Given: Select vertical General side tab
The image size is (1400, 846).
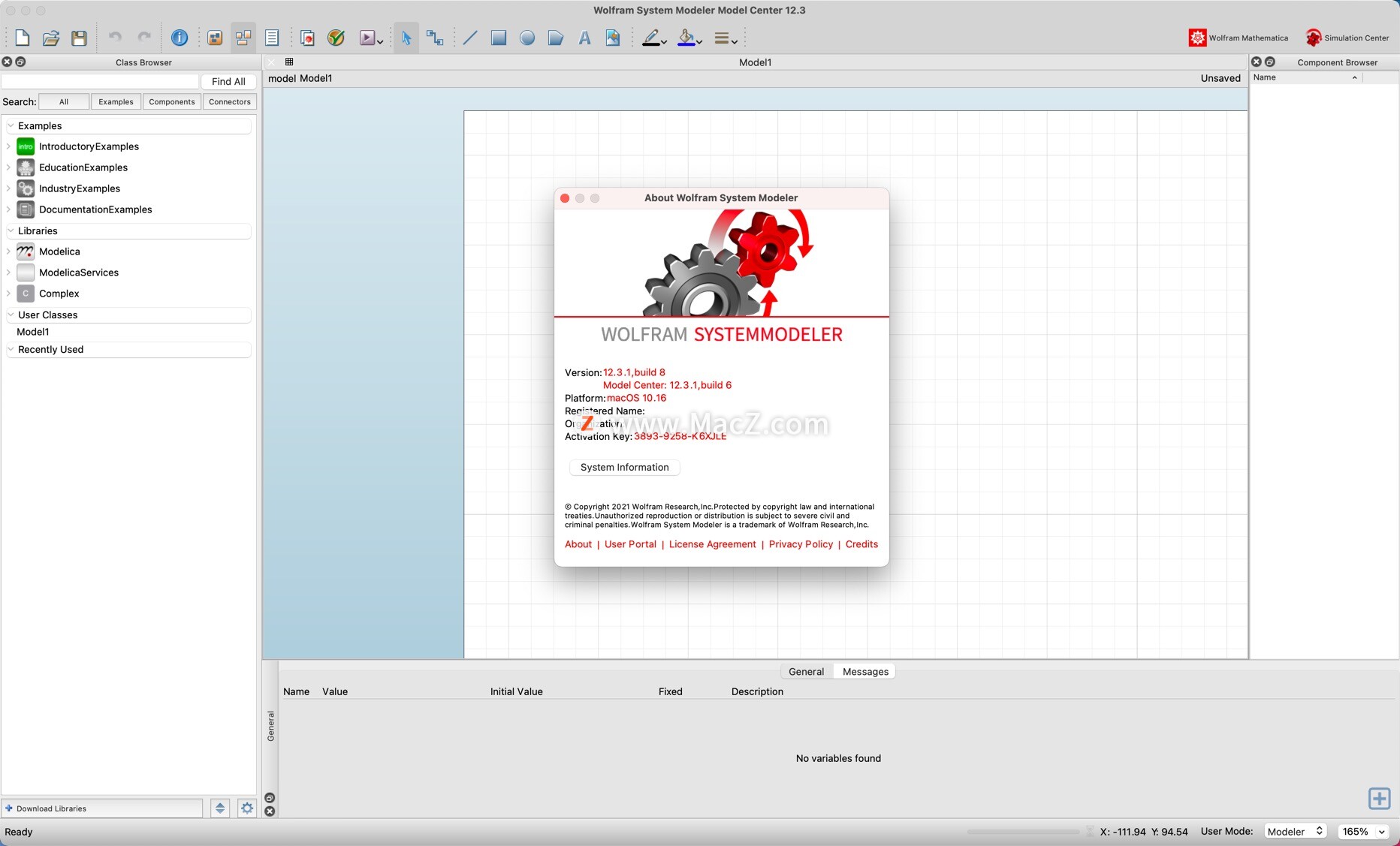Looking at the screenshot, I should pyautogui.click(x=270, y=726).
